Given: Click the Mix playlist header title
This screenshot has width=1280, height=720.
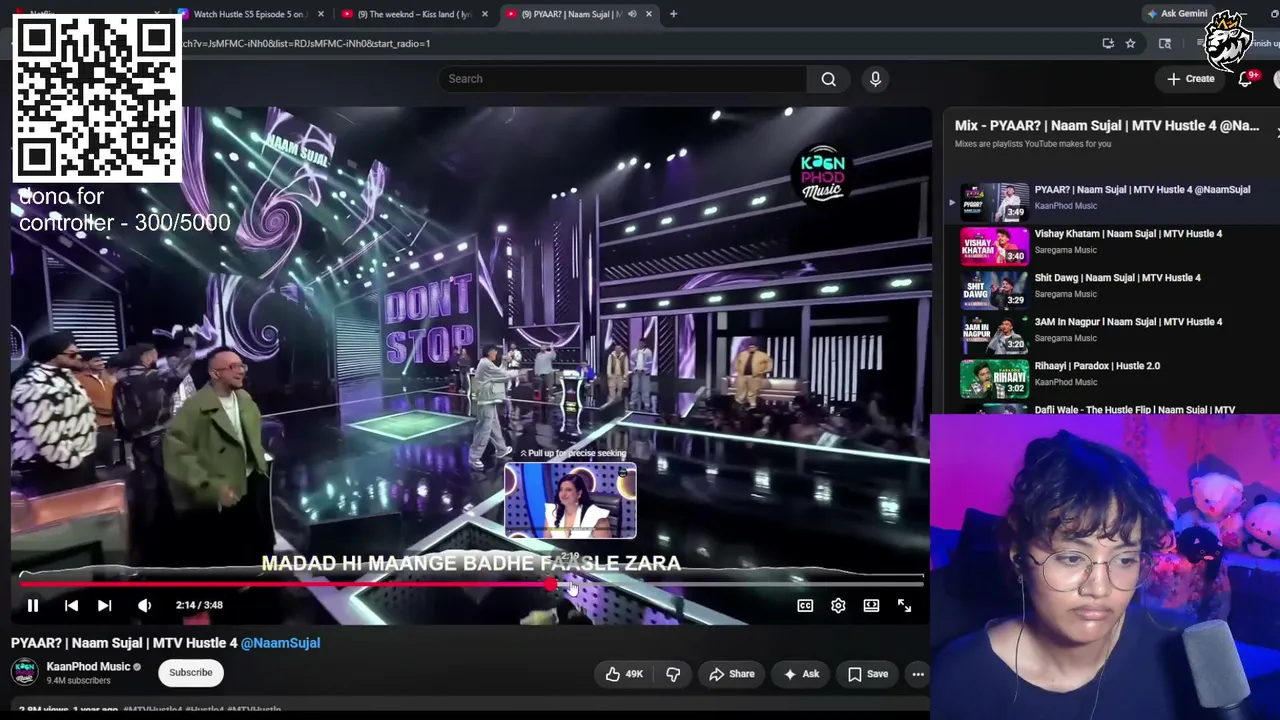Looking at the screenshot, I should 1107,126.
